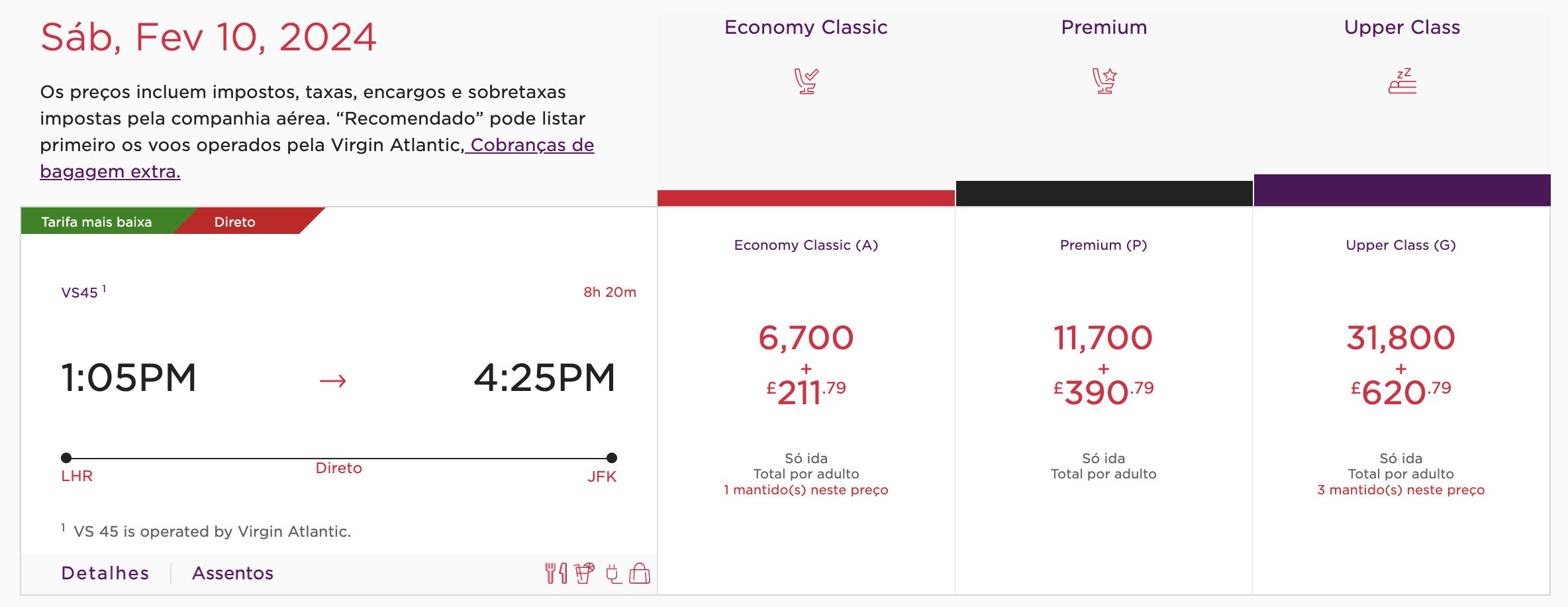The image size is (1568, 607).
Task: Select Economy Classic fare 6,700 + £211.79
Action: 806,366
